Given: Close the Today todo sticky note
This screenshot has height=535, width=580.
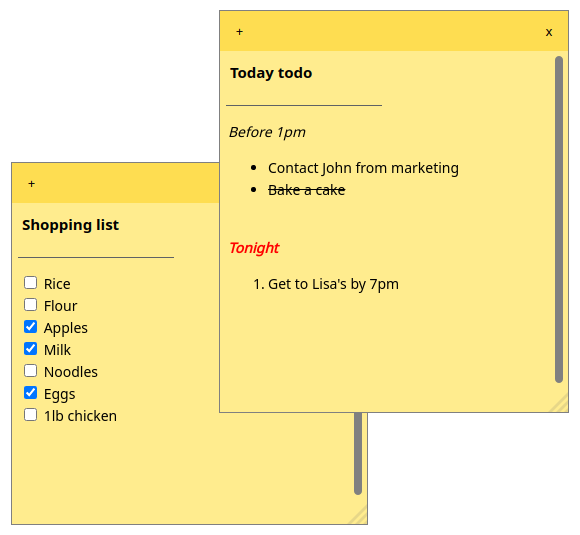Looking at the screenshot, I should point(549,32).
